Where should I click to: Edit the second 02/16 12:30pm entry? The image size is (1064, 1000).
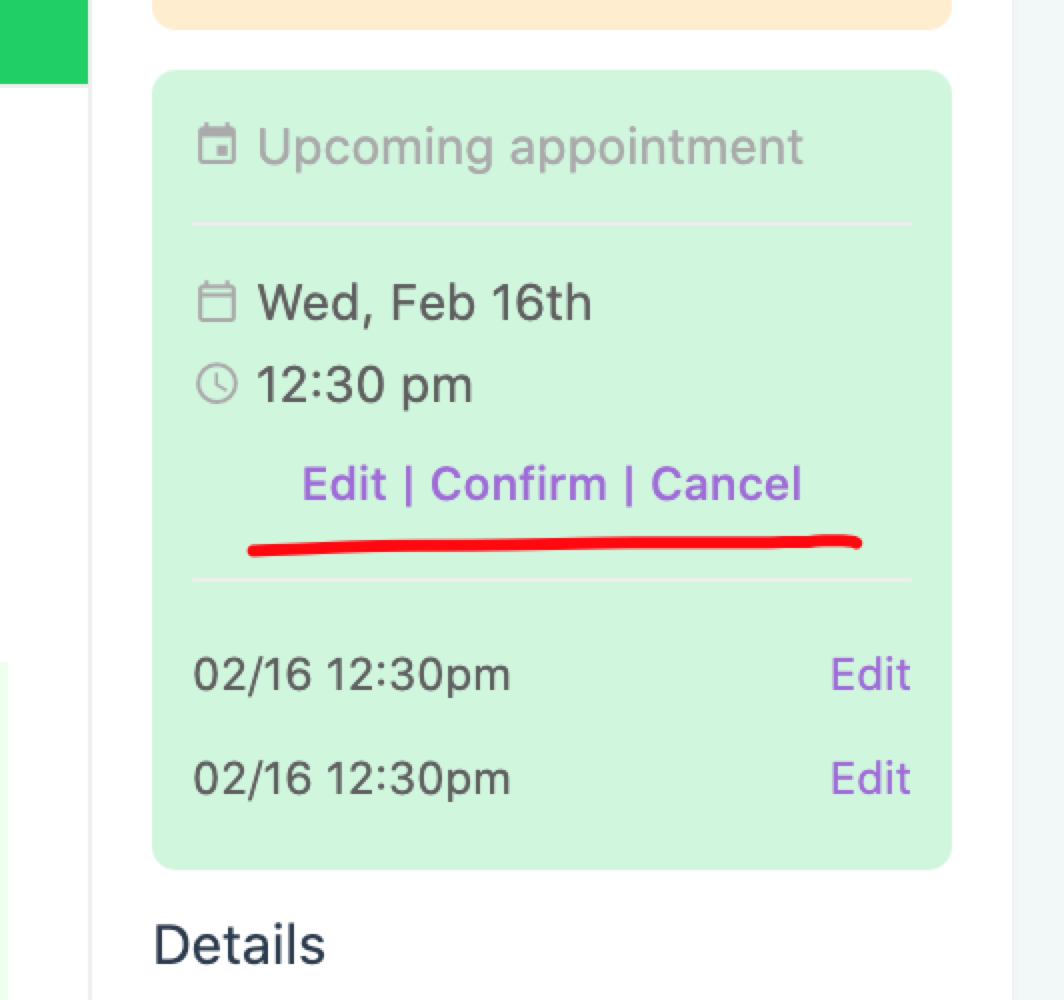[871, 777]
